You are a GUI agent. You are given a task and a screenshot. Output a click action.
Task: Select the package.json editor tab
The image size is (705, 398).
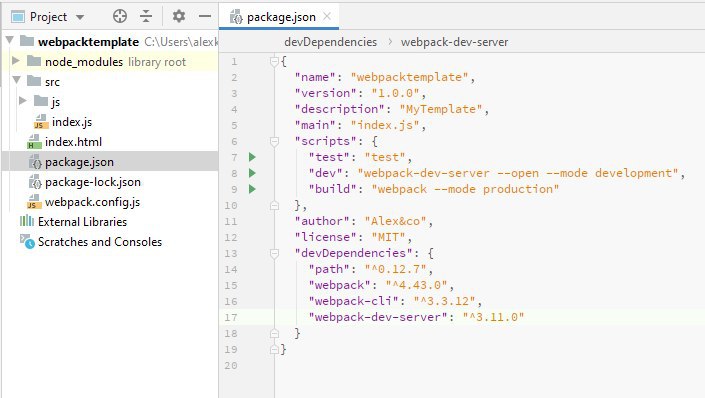pyautogui.click(x=273, y=17)
